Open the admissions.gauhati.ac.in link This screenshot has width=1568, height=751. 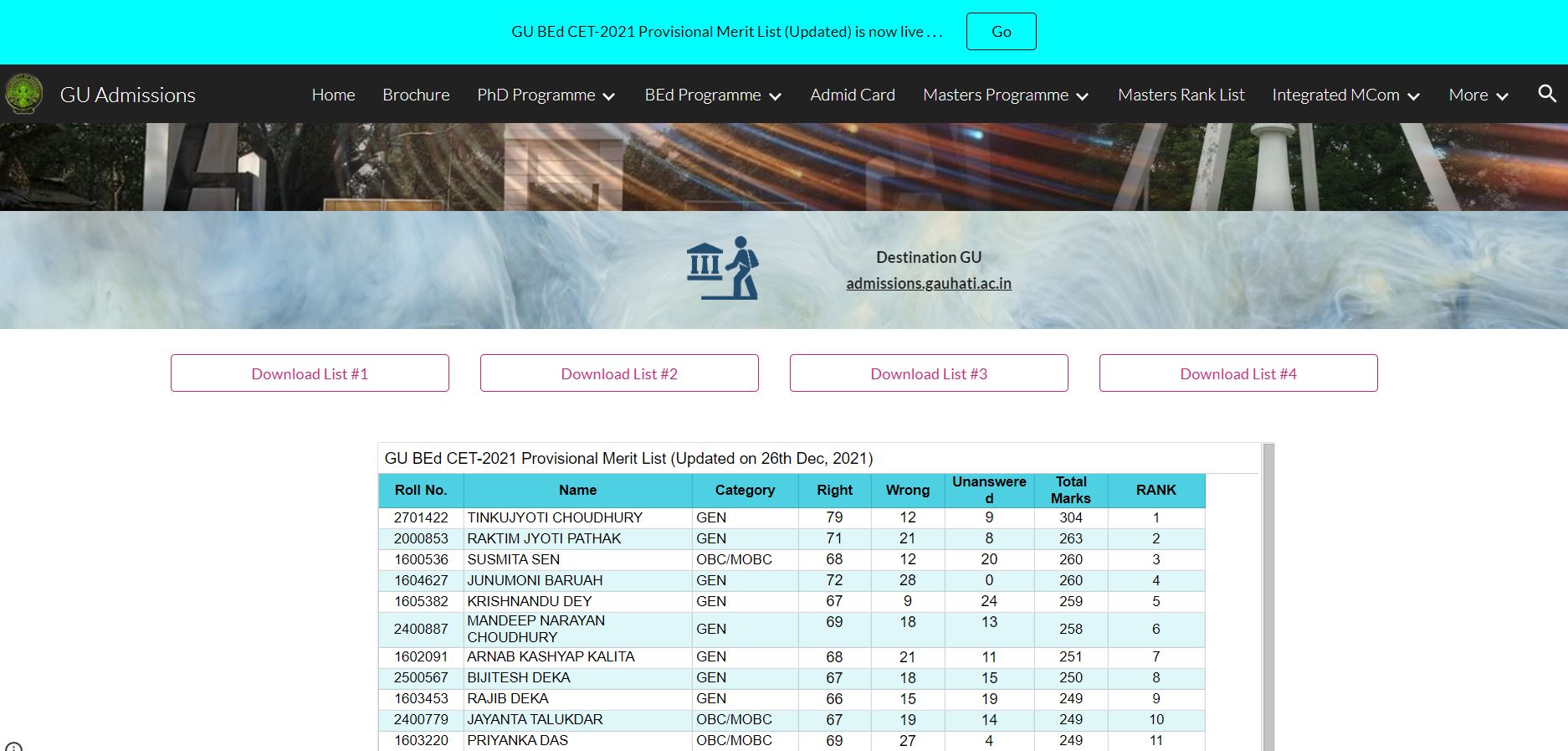(929, 283)
